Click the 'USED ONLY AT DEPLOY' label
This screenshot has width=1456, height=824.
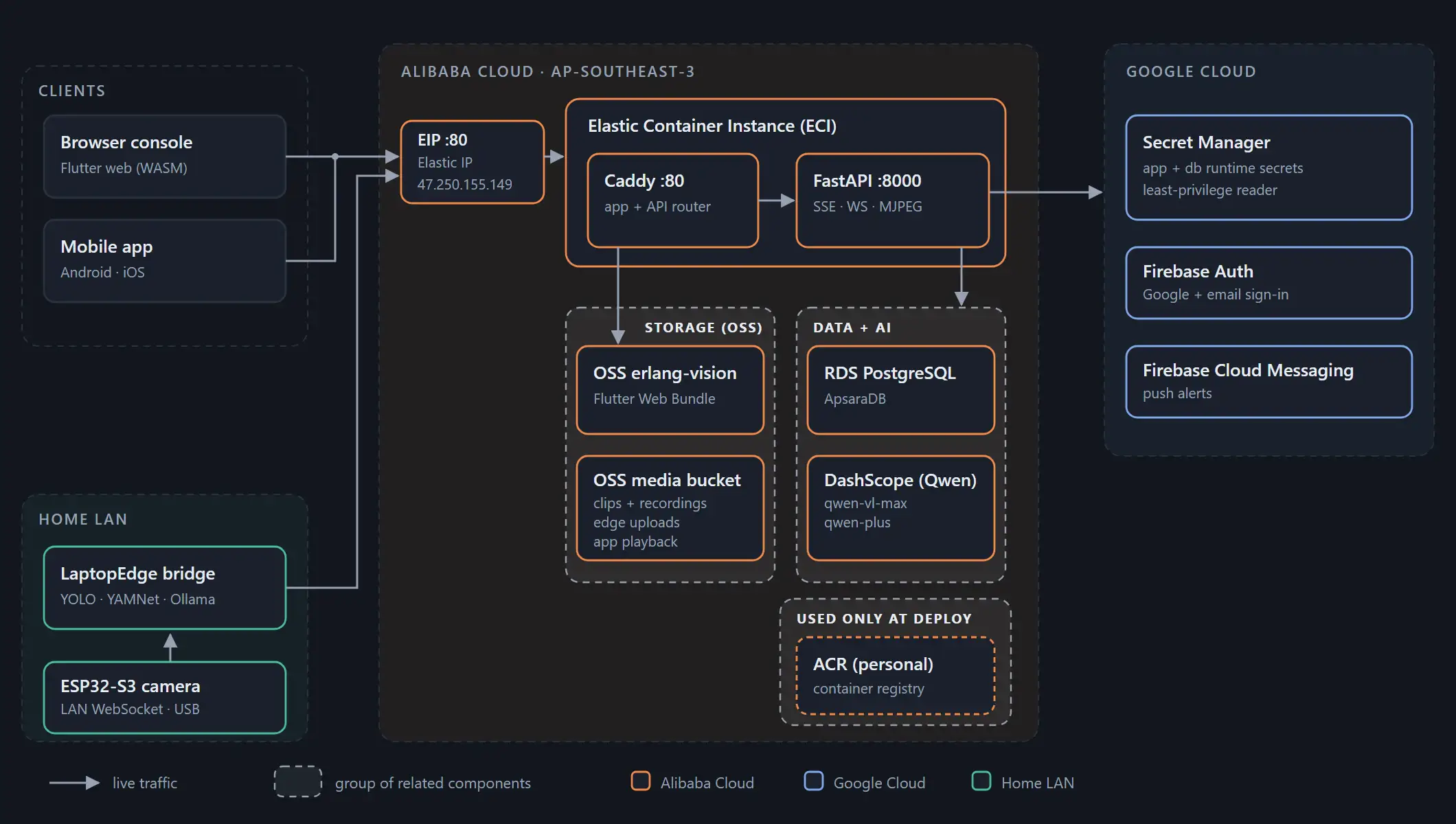[885, 619]
